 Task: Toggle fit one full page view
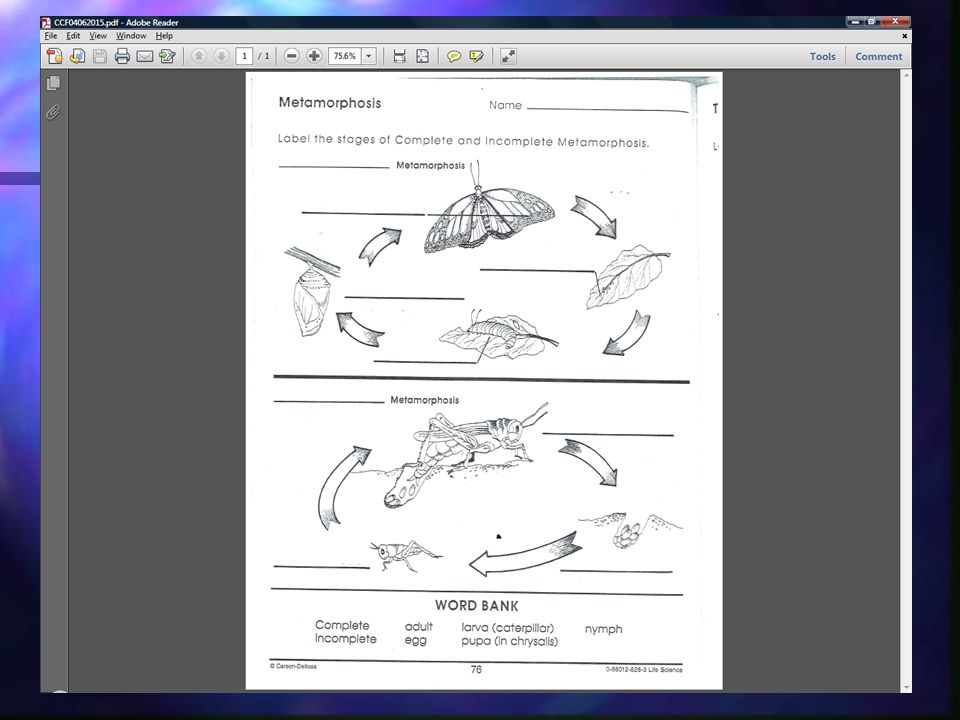[422, 56]
